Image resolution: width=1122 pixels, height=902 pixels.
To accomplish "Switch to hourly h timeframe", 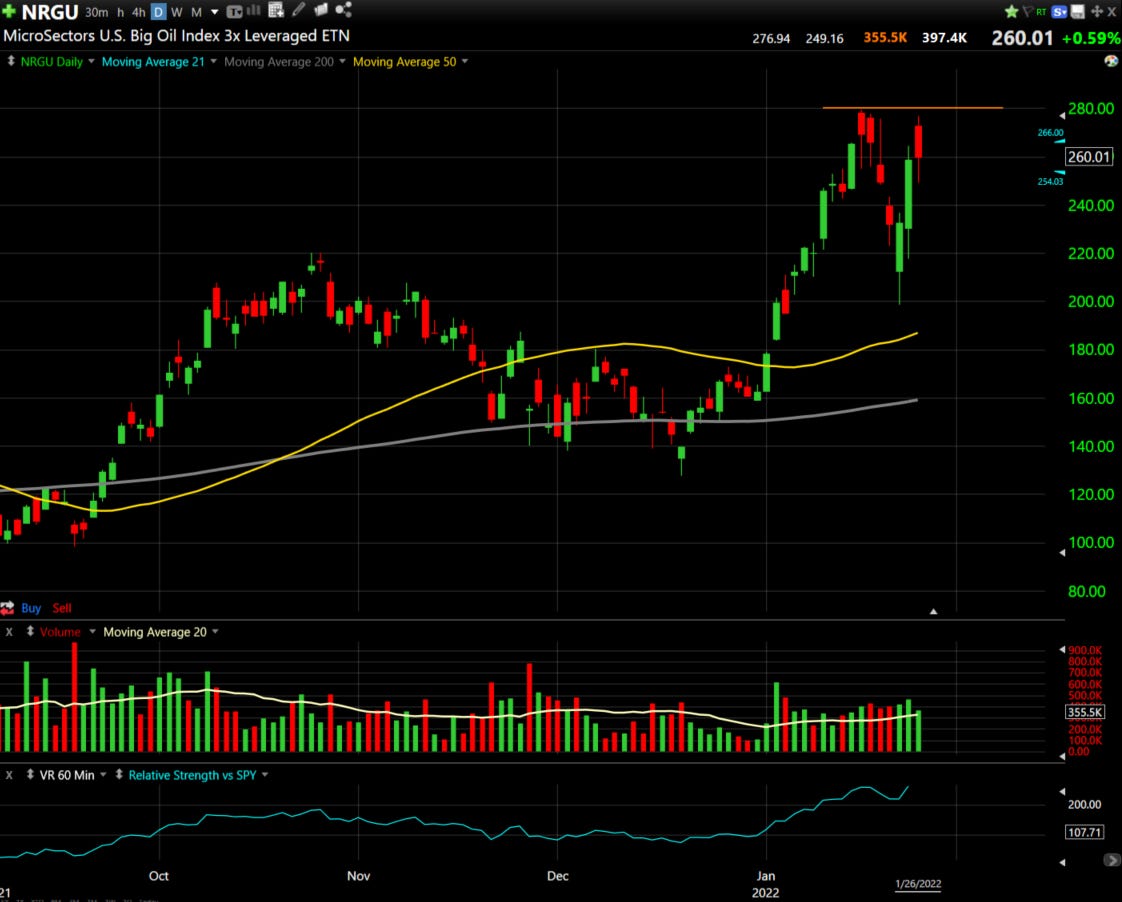I will pyautogui.click(x=120, y=12).
